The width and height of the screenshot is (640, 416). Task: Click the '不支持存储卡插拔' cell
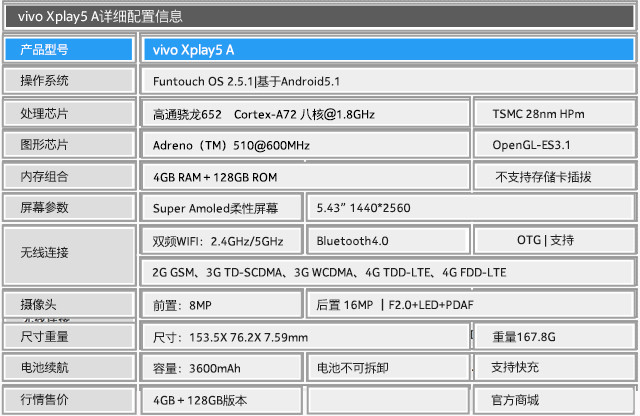click(554, 177)
